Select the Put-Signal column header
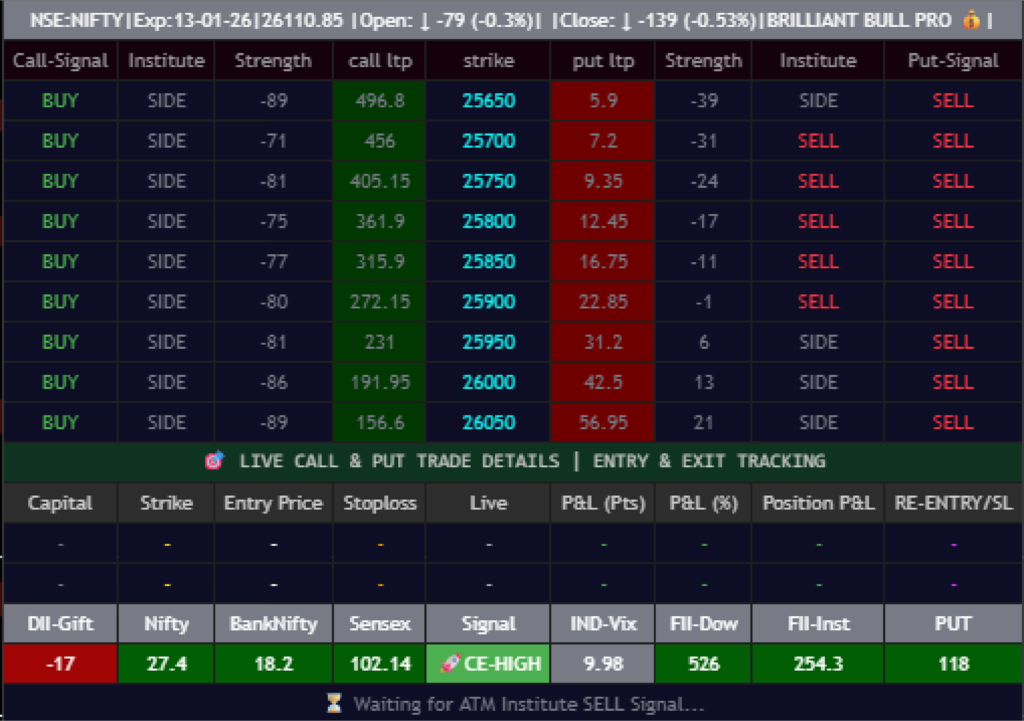The image size is (1024, 721). point(952,61)
